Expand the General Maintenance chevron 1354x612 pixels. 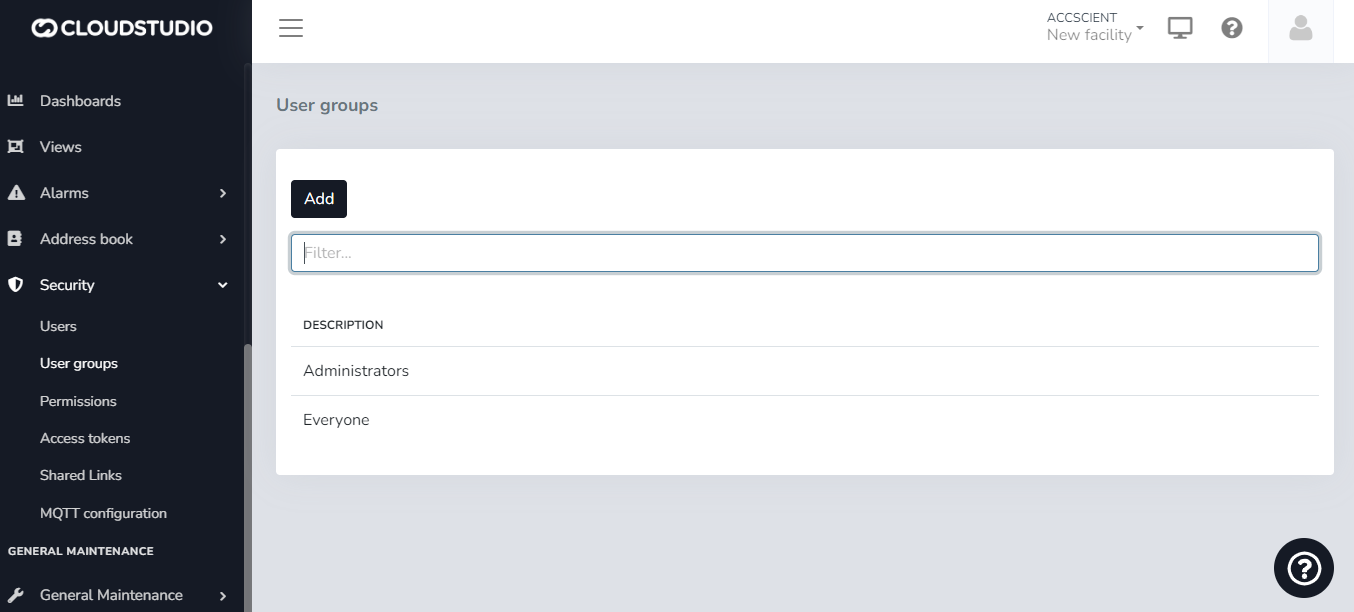pyautogui.click(x=223, y=595)
